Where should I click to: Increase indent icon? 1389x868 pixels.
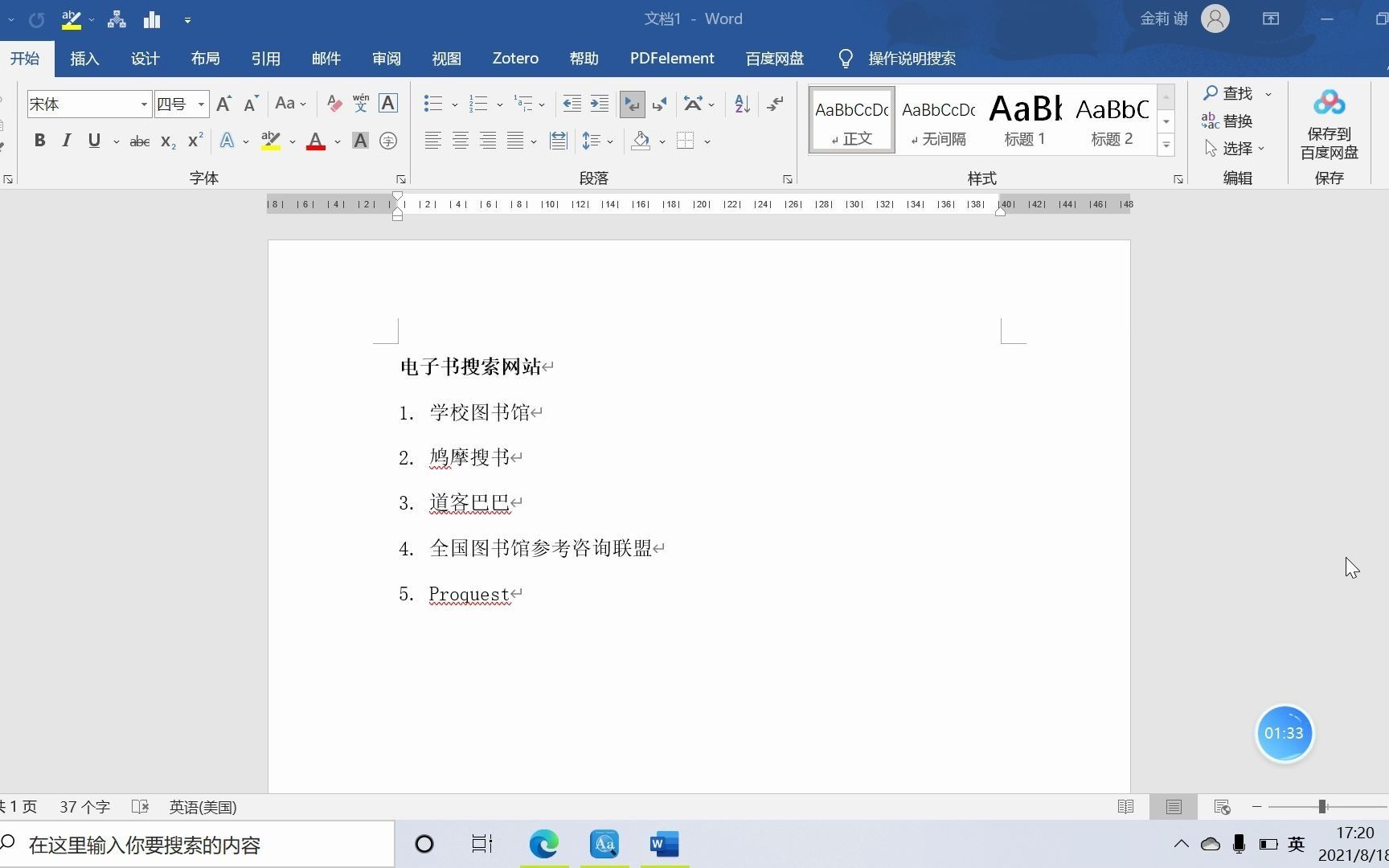pos(600,104)
